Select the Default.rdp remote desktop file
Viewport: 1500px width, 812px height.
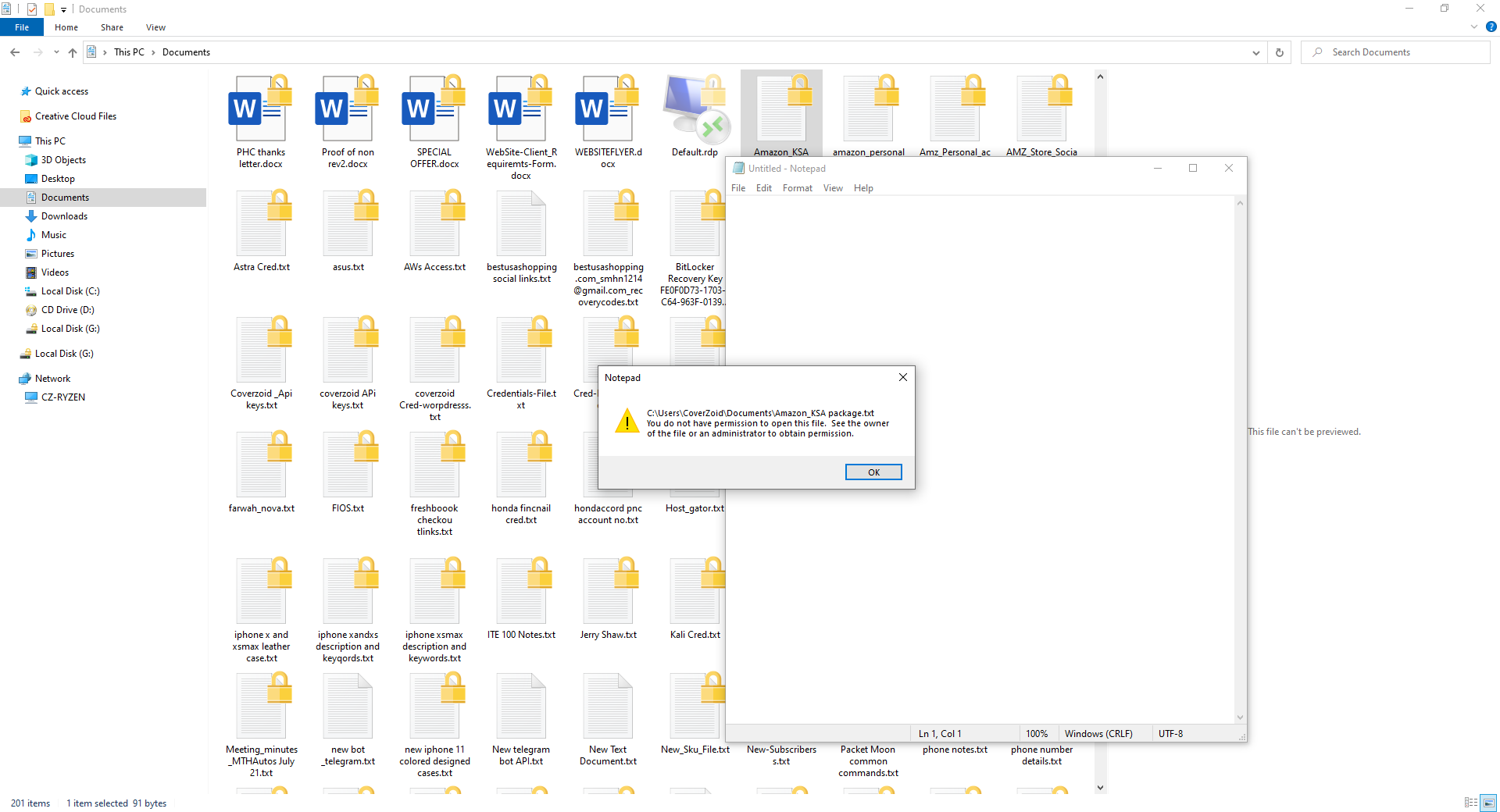pos(695,116)
